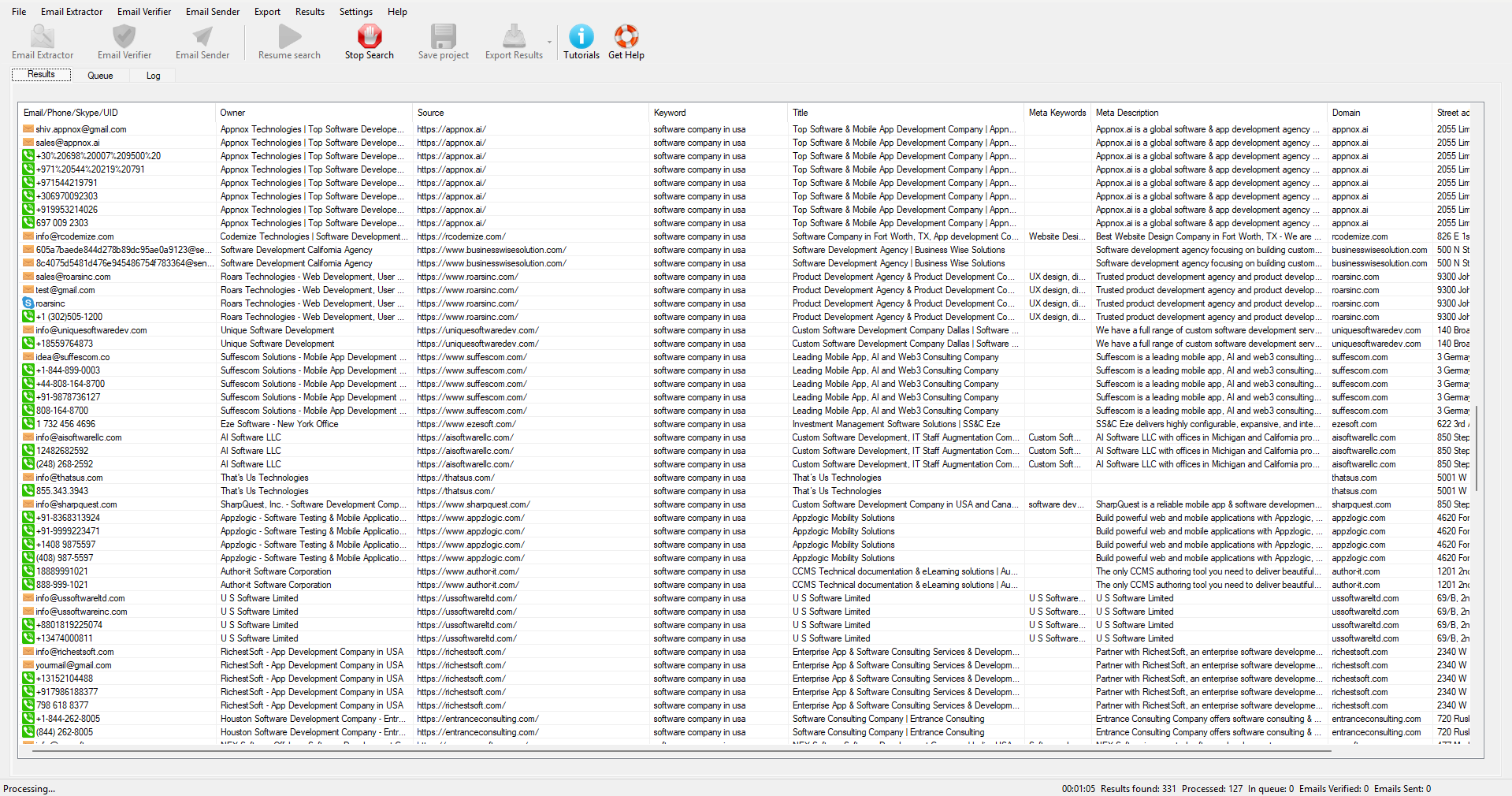1512x796 pixels.
Task: Open the Settings menu
Action: pos(356,12)
